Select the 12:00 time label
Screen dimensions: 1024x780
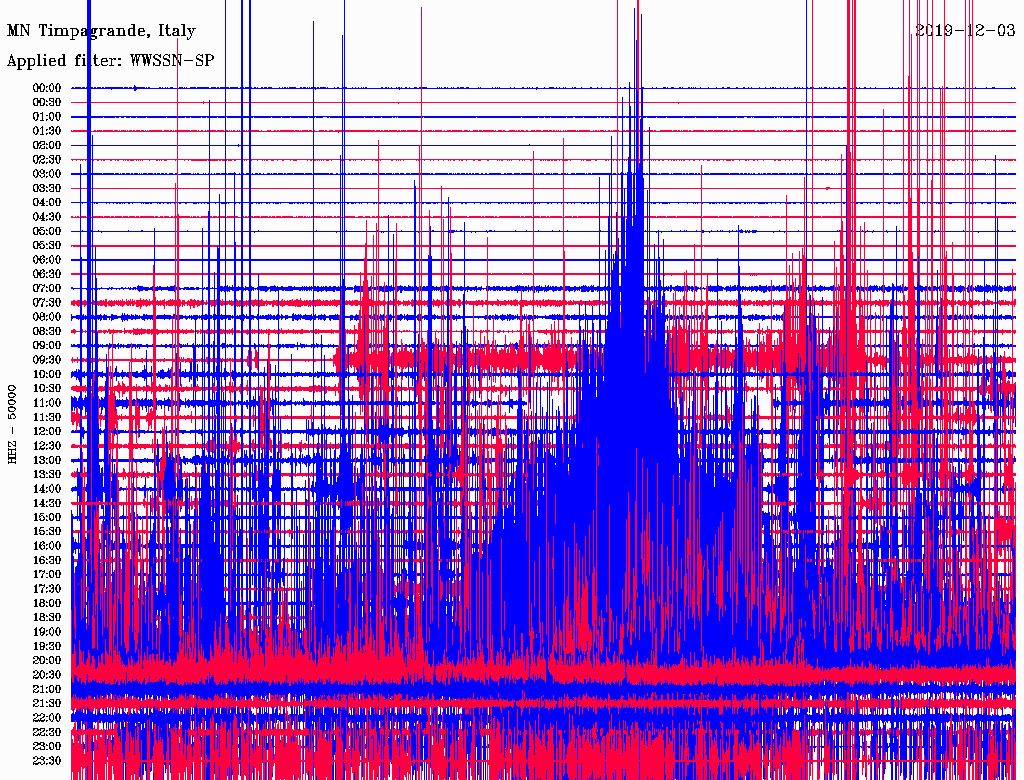47,431
